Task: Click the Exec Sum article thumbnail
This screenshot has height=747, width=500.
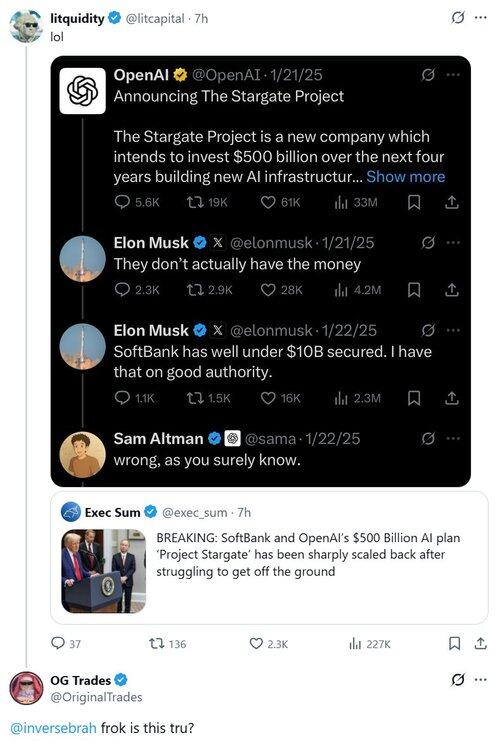Action: pyautogui.click(x=103, y=571)
